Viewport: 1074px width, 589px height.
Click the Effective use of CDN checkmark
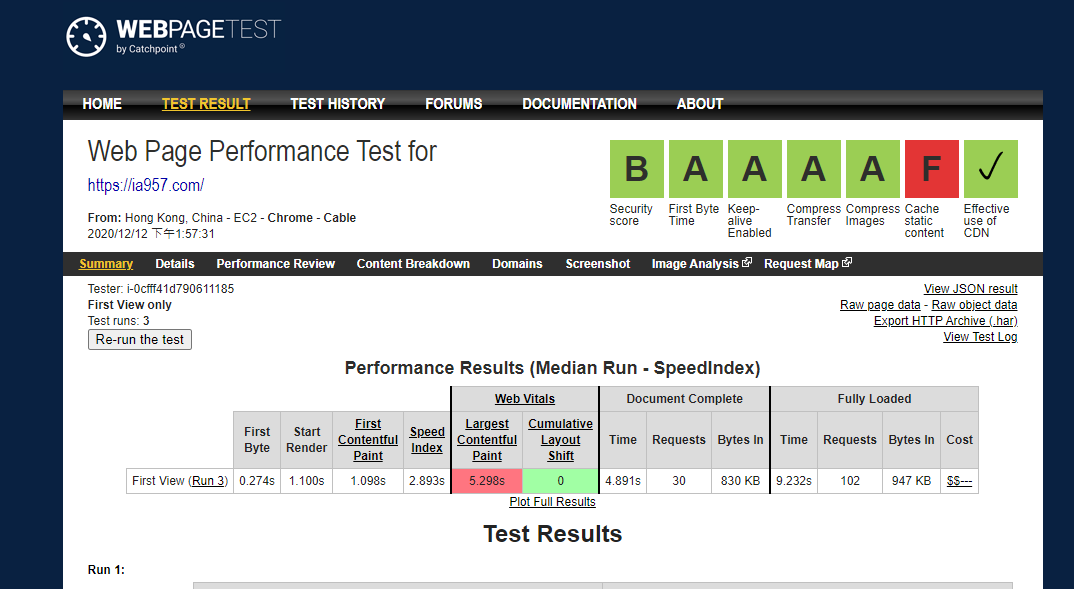click(990, 169)
